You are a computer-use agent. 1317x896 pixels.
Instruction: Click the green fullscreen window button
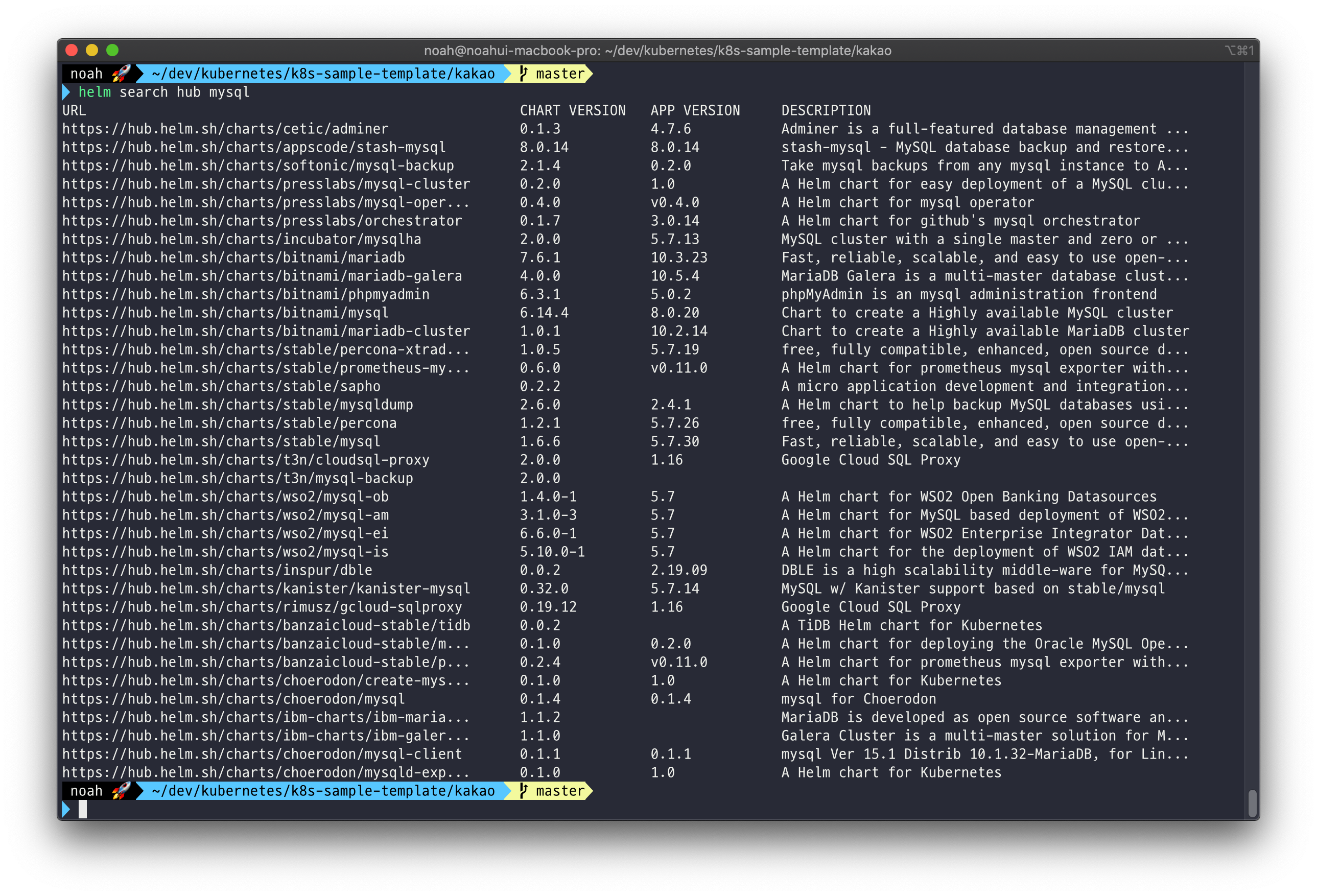click(x=112, y=51)
